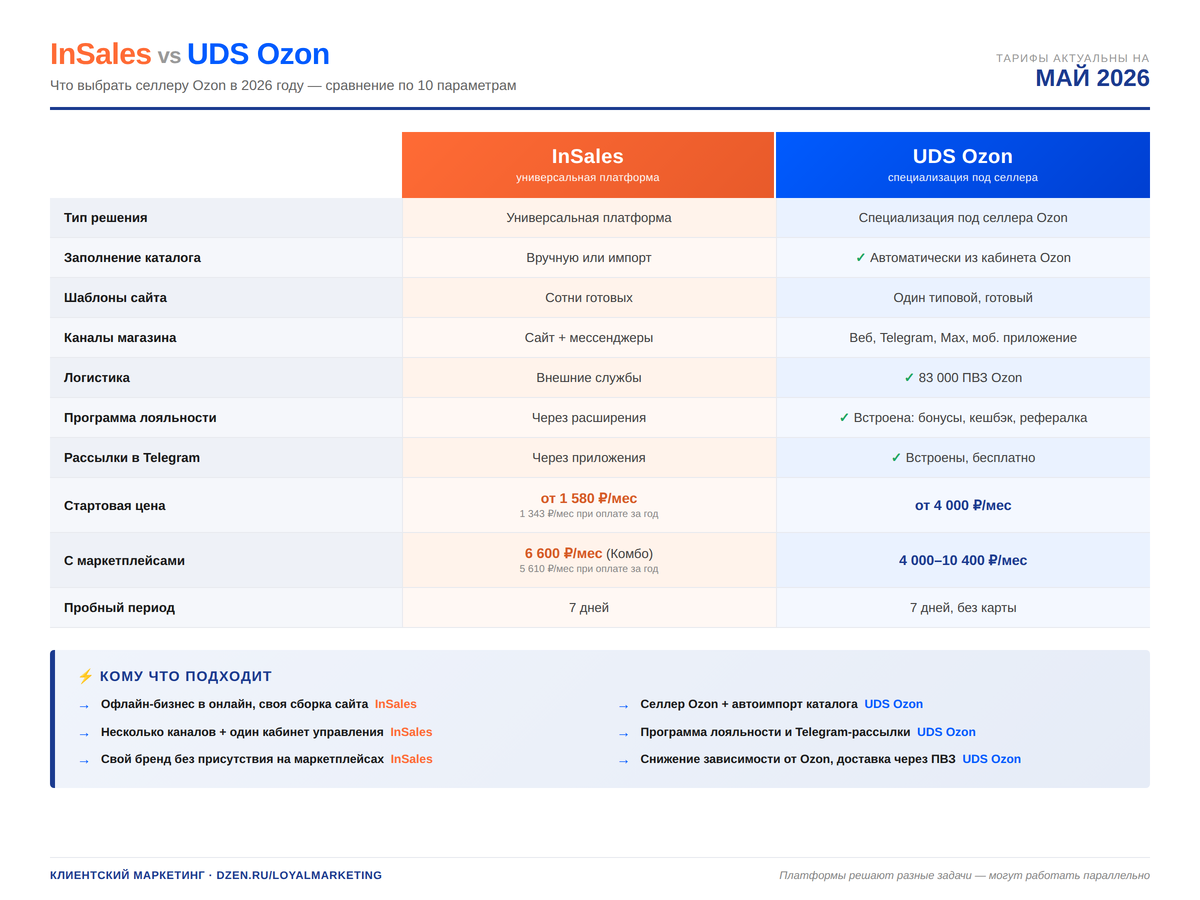
Task: Click the green checkmark next to 'Автоматически из кабинета Ozon'
Action: [861, 258]
